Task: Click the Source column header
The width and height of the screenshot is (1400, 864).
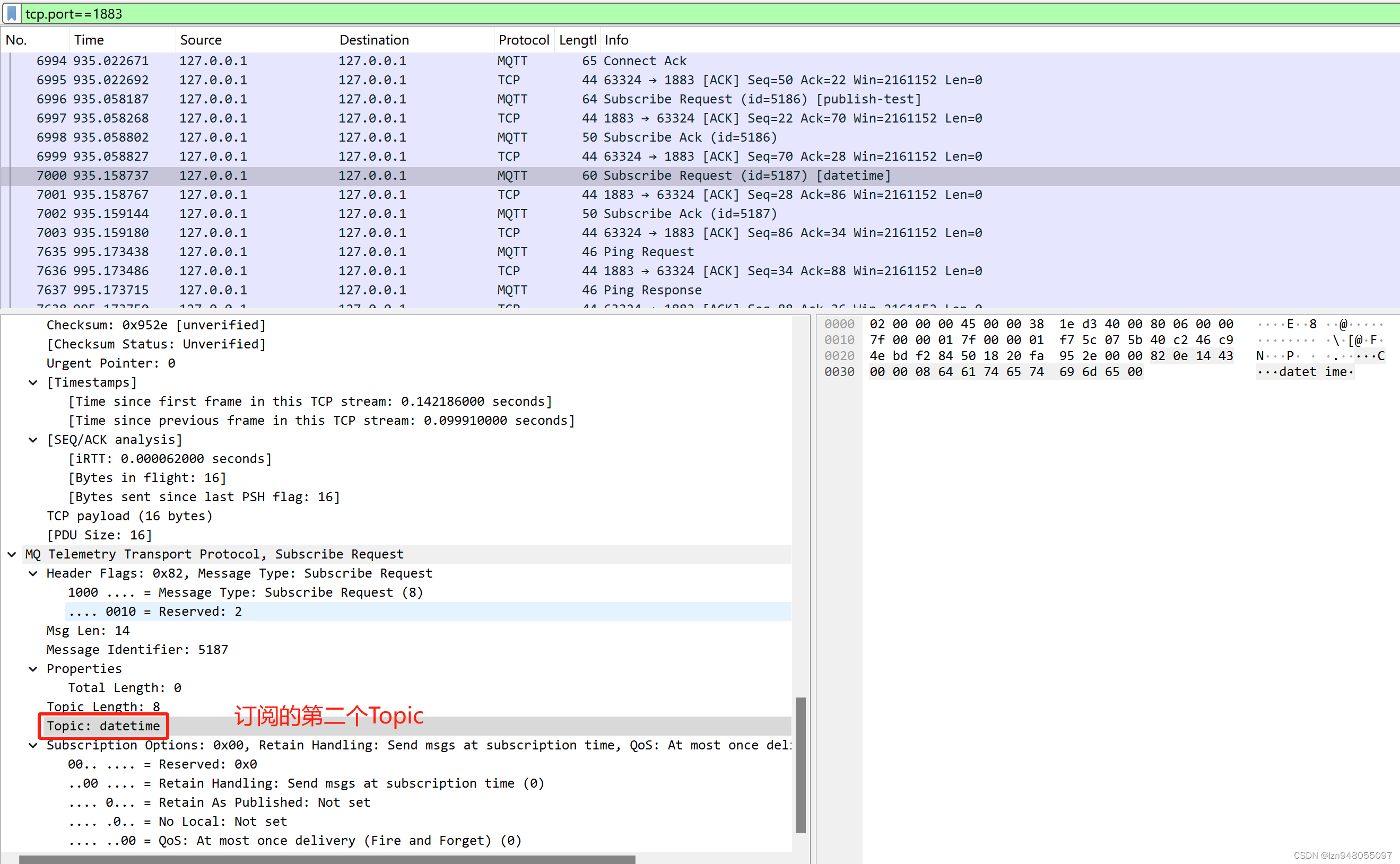Action: click(201, 40)
